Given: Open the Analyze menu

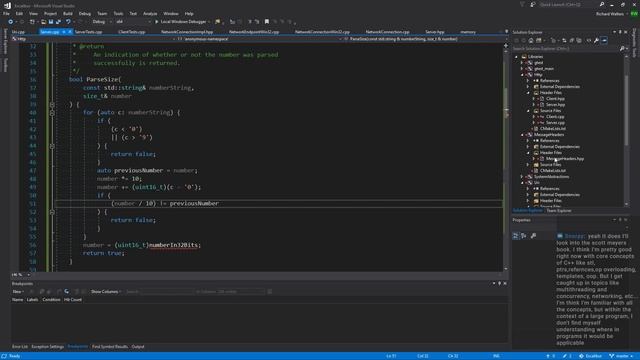Looking at the screenshot, I should (x=150, y=13).
